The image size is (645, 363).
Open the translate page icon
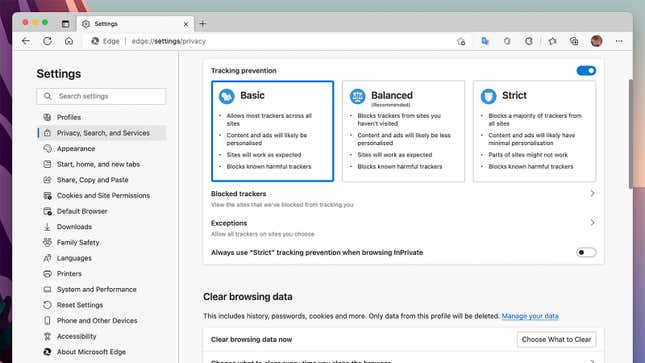pos(485,41)
